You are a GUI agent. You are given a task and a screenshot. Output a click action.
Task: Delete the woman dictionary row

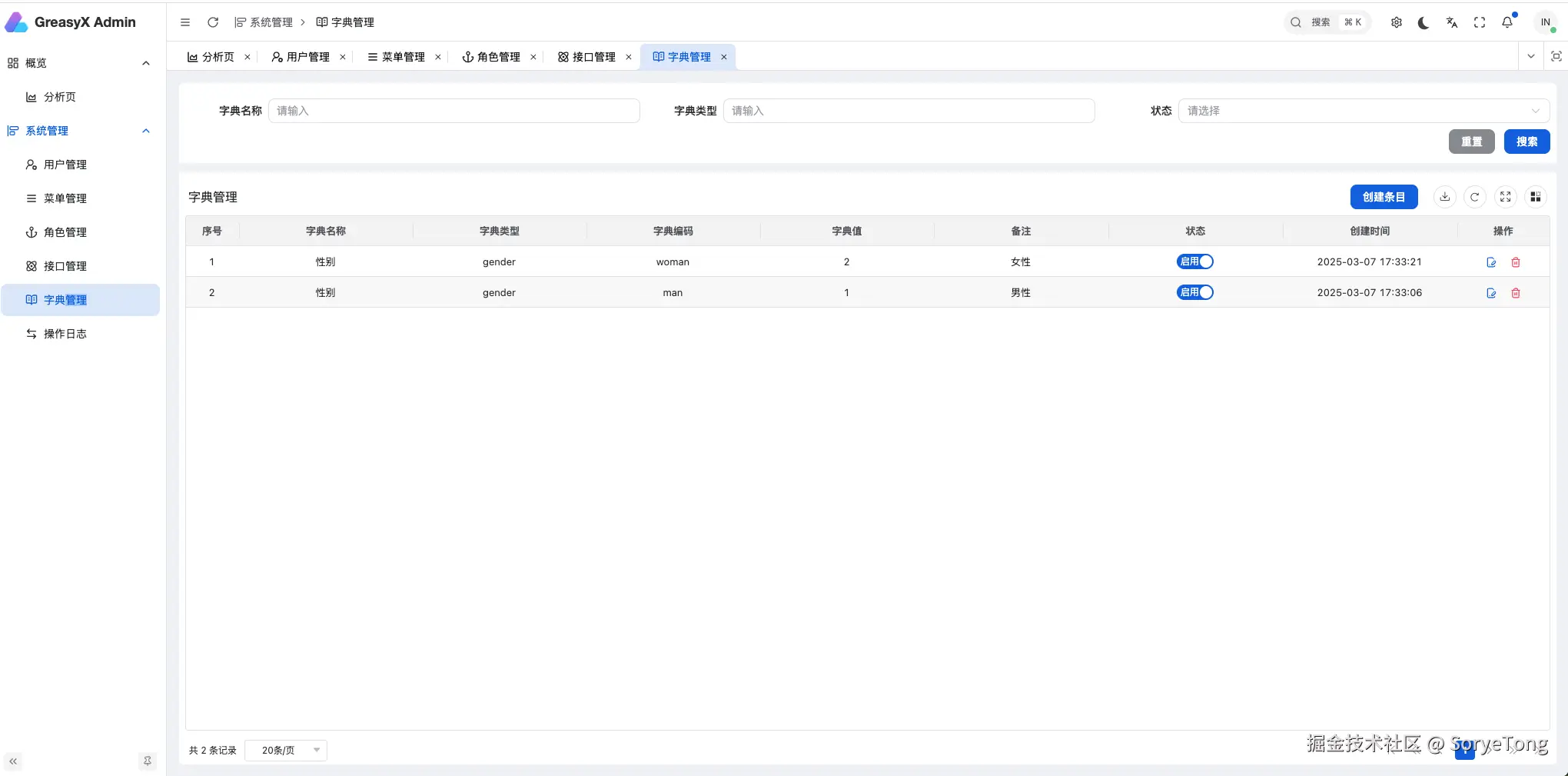pos(1516,262)
